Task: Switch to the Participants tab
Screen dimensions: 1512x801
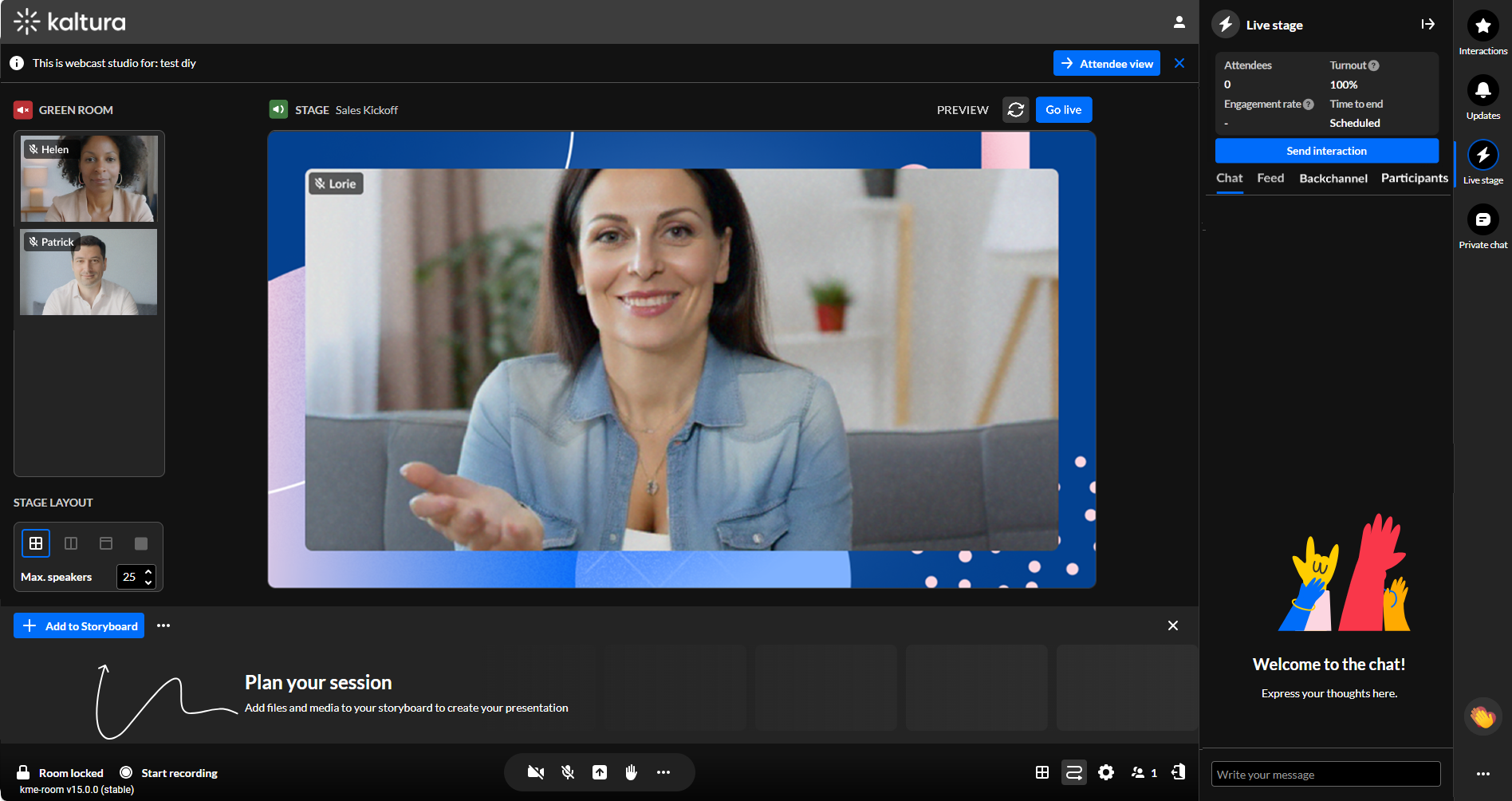Action: [1415, 178]
